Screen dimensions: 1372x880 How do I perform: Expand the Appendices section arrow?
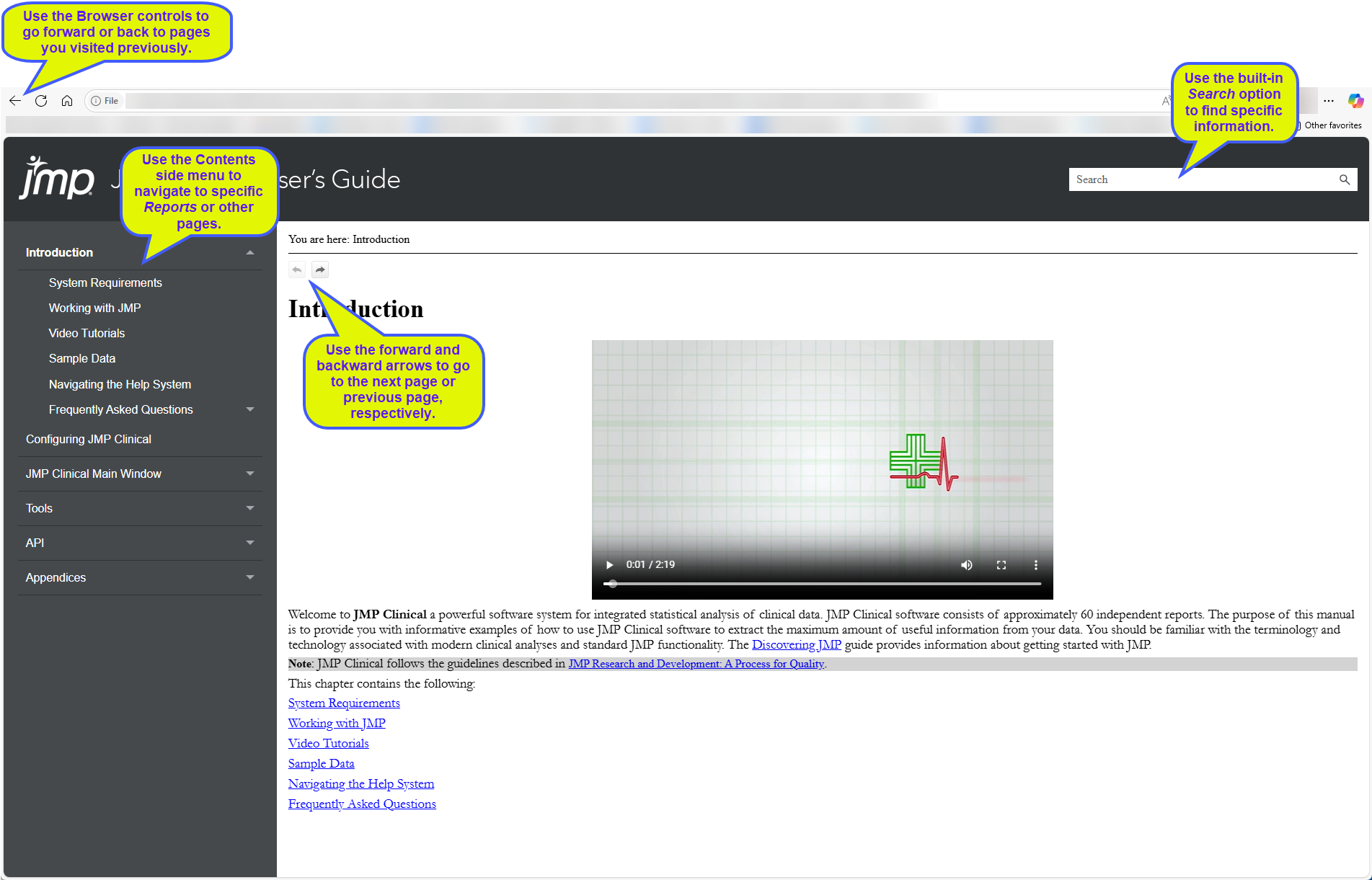pos(250,577)
